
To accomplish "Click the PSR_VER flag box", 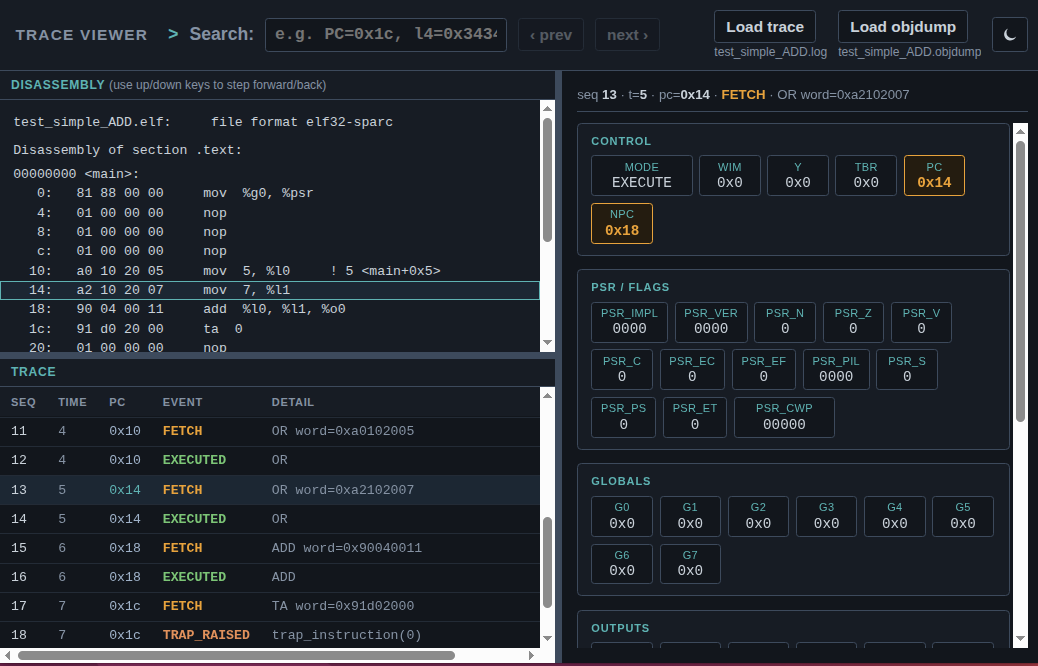I will 711,322.
